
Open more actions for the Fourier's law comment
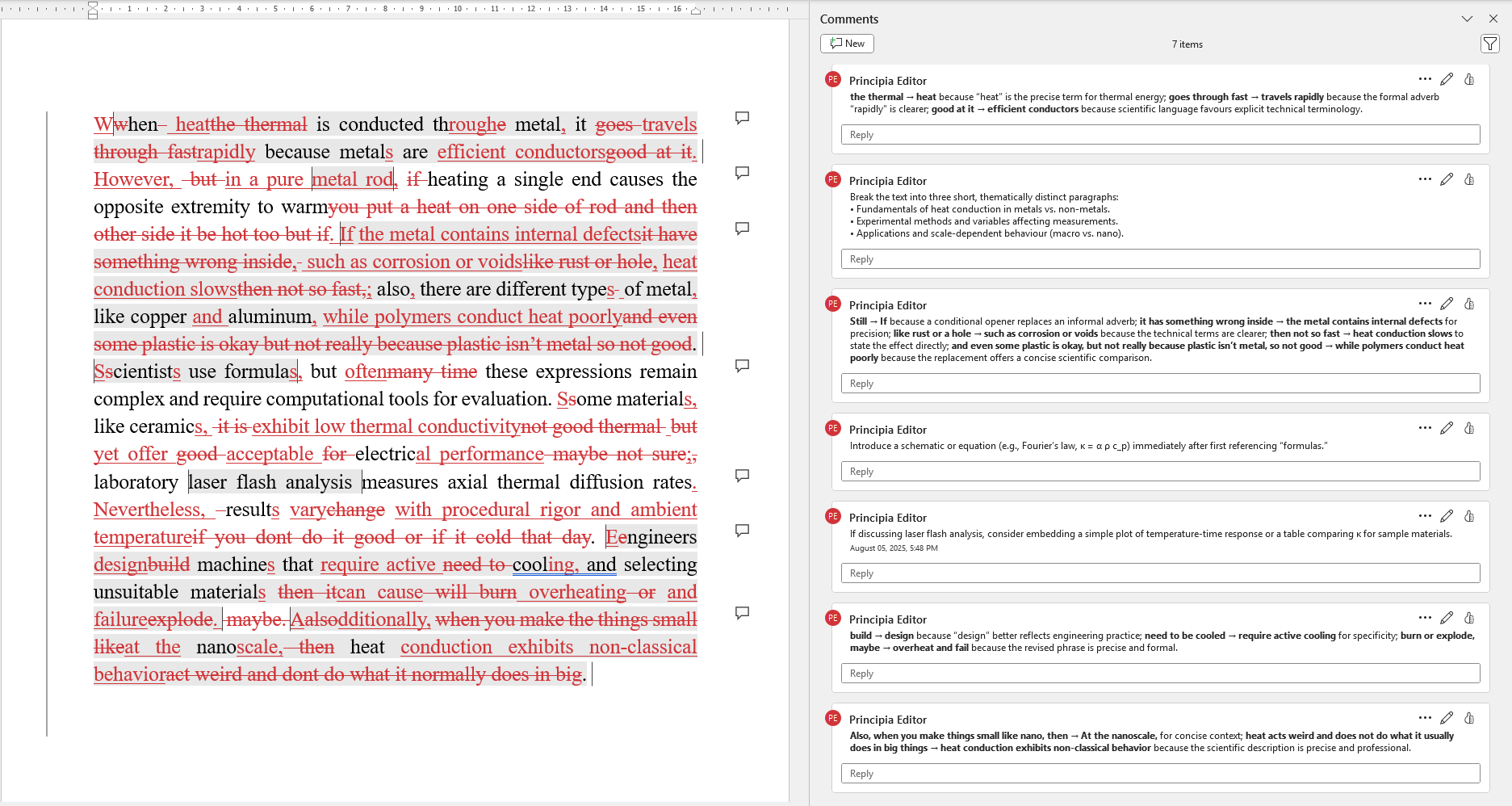1425,428
